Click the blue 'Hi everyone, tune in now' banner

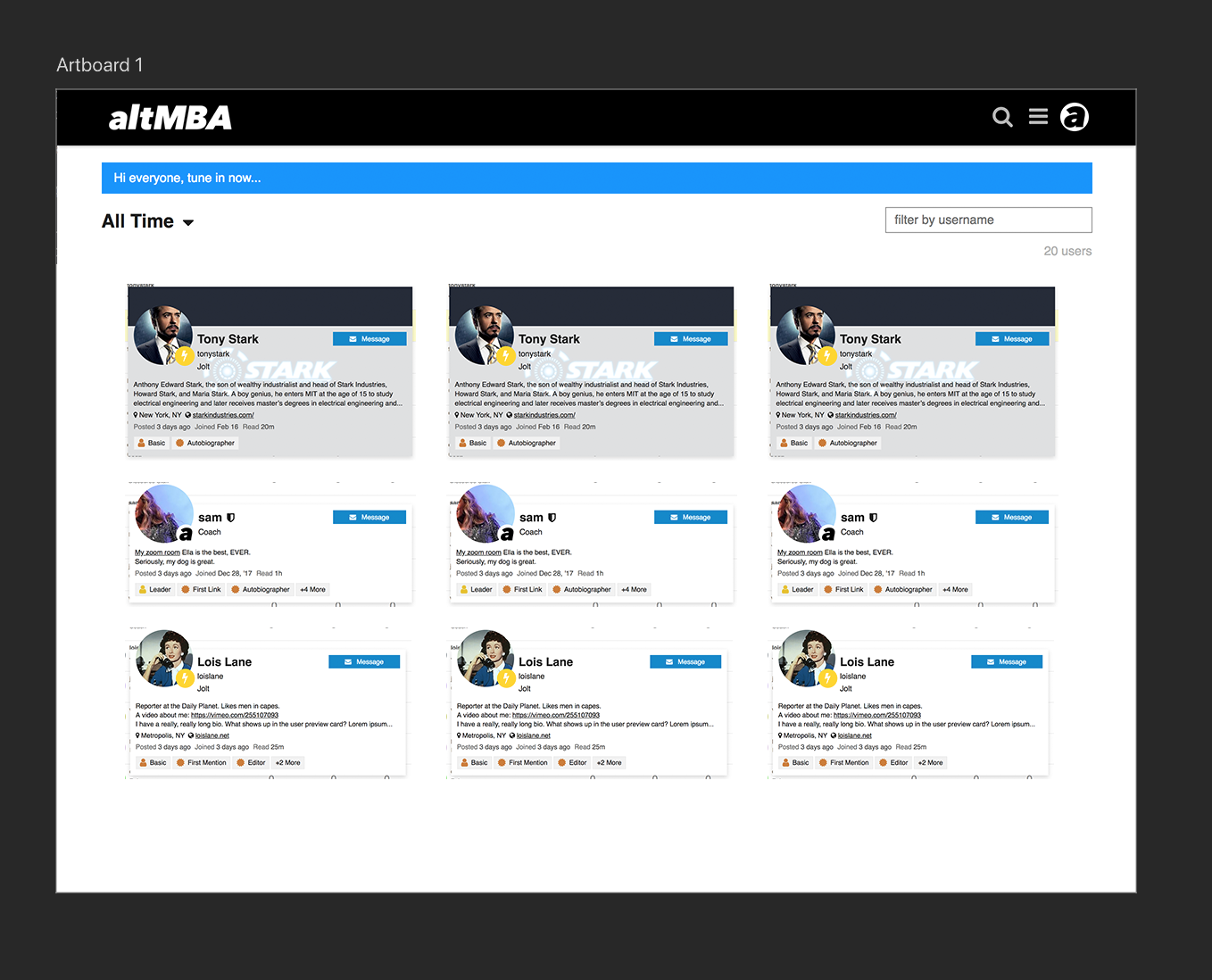pos(597,179)
